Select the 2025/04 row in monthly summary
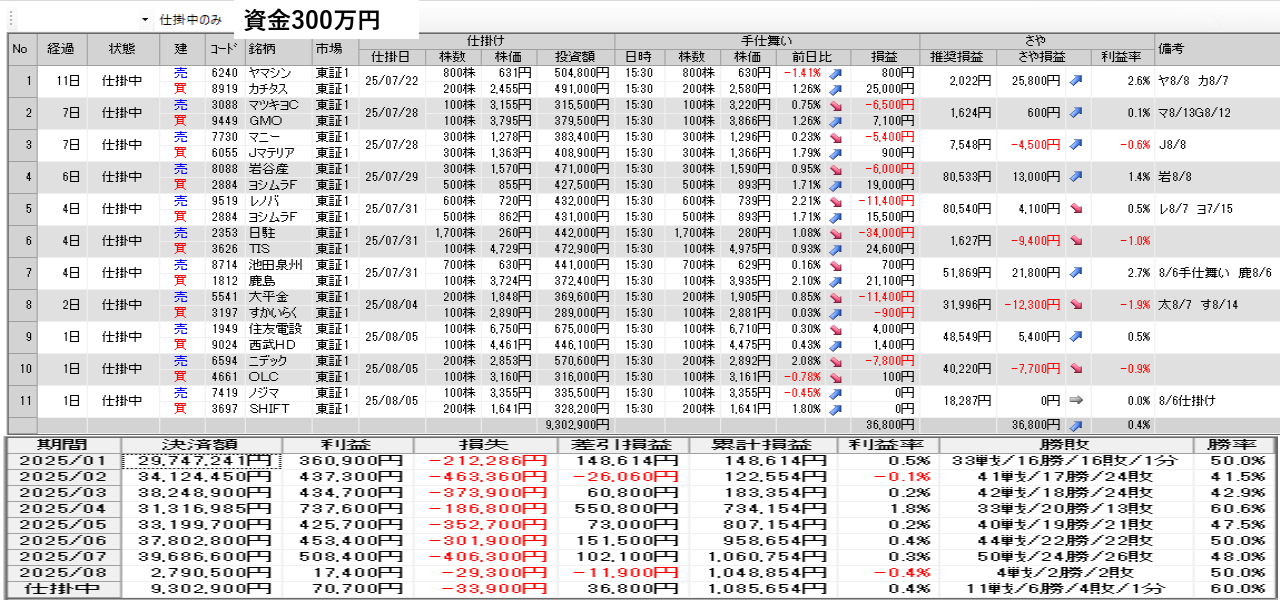Image resolution: width=1280 pixels, height=600 pixels. 62,508
